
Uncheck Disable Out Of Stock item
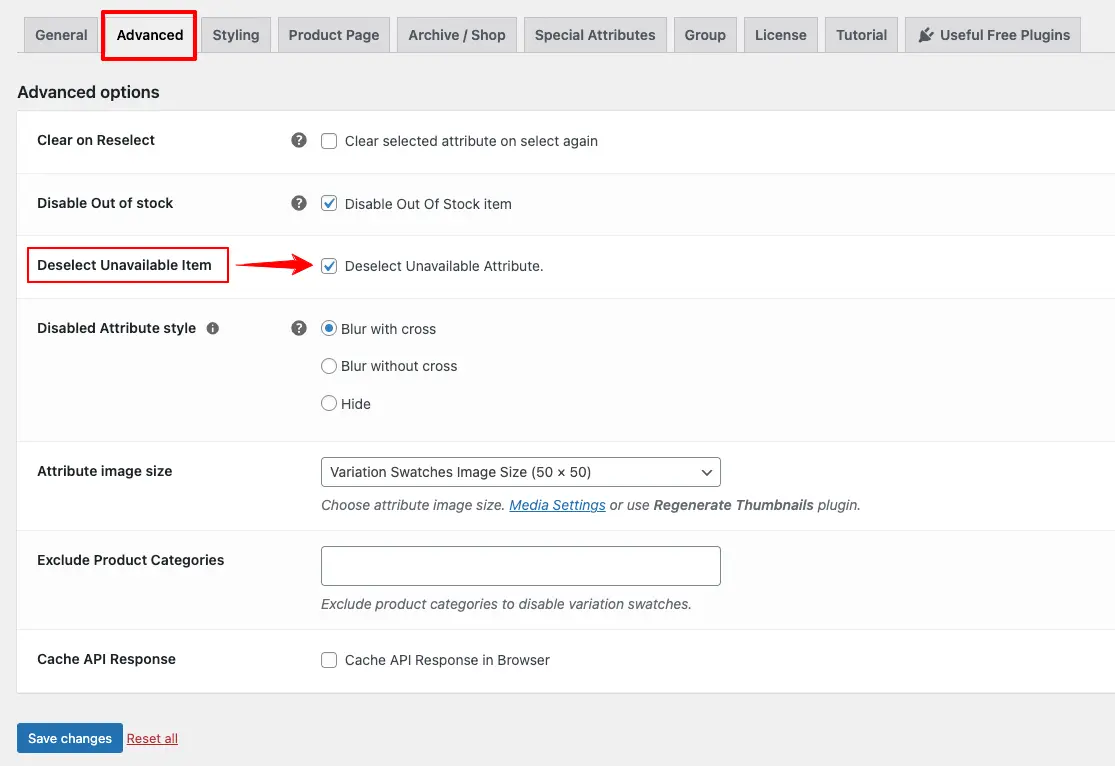[x=329, y=204]
